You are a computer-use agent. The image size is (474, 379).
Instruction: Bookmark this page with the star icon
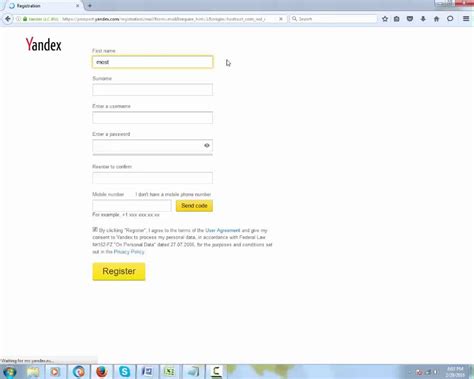tap(385, 19)
